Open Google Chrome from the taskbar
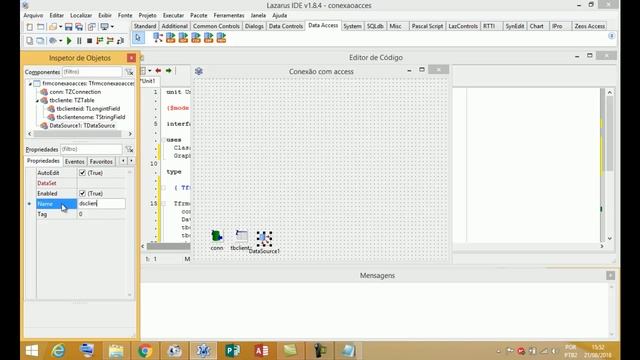Screen dimensions: 640x360 pos(145,351)
